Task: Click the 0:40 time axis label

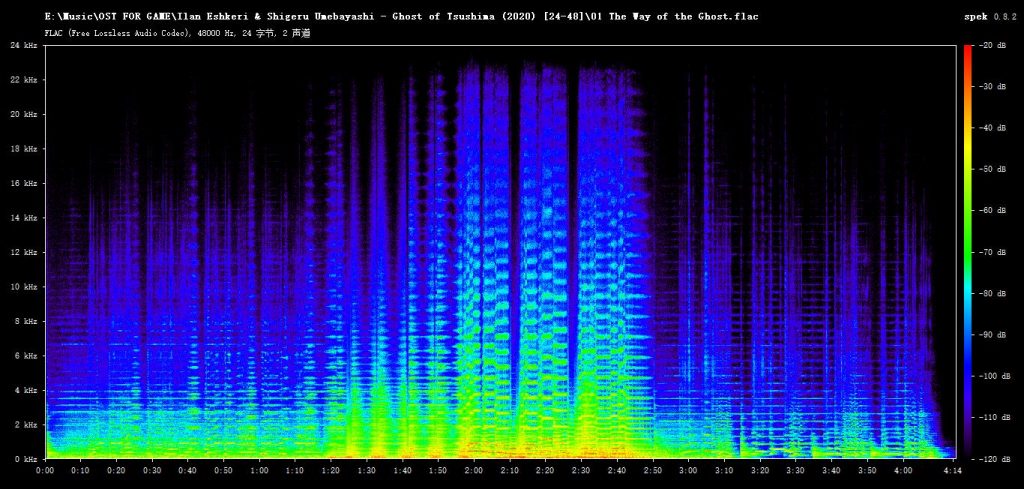Action: coord(189,470)
